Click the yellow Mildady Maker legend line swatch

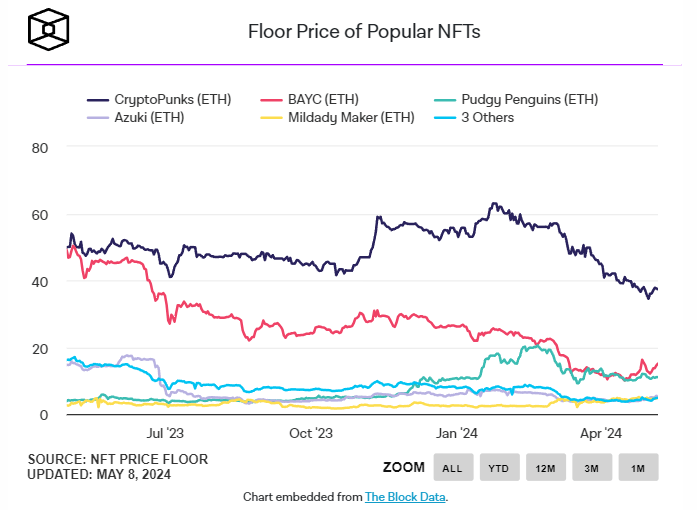(x=270, y=117)
